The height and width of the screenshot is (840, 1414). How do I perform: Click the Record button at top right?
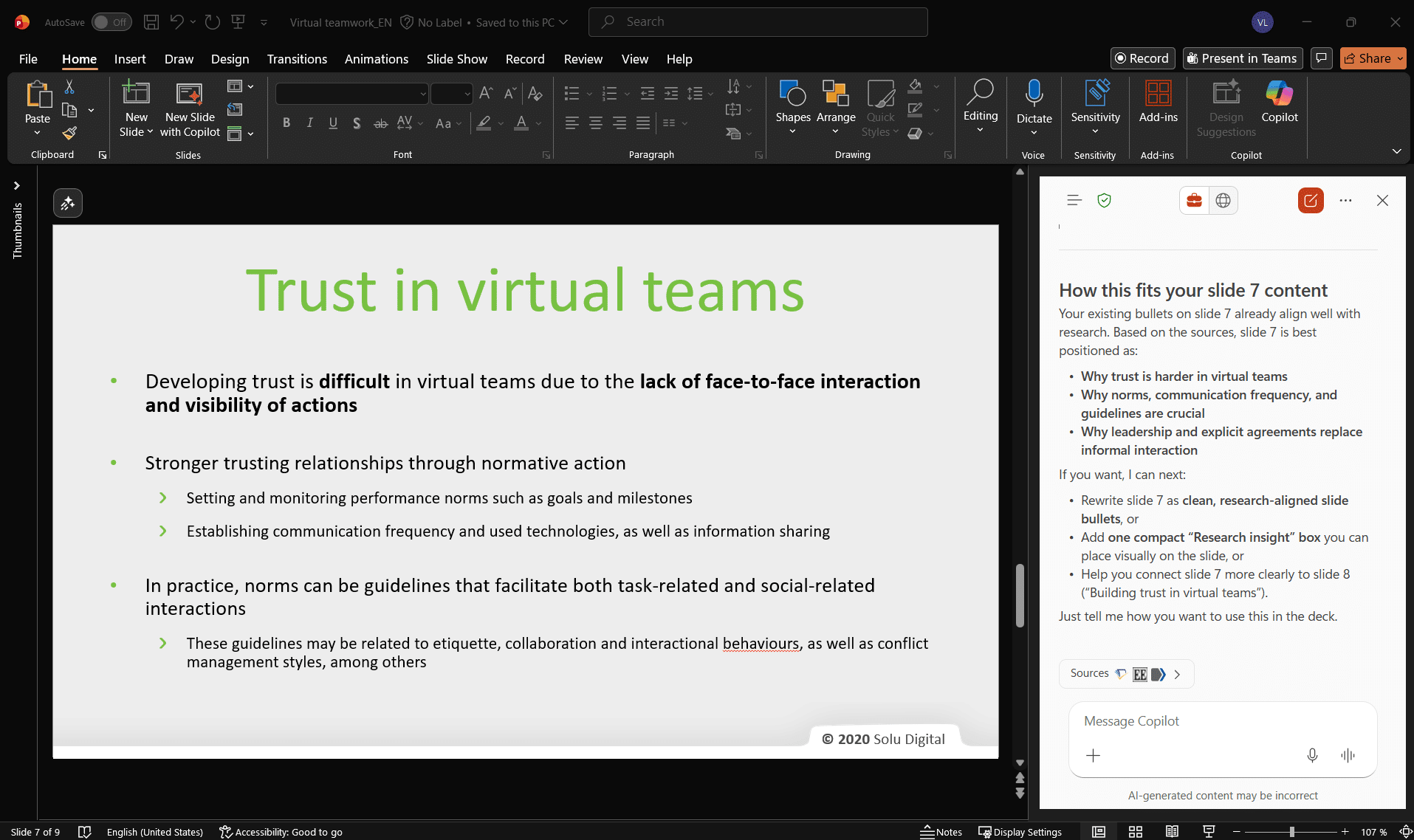[1142, 58]
